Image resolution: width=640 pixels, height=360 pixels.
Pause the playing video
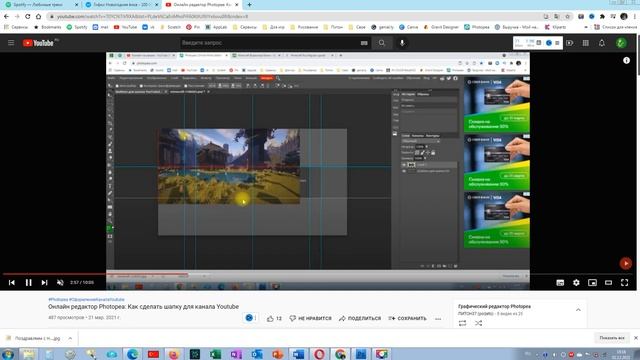click(x=28, y=282)
